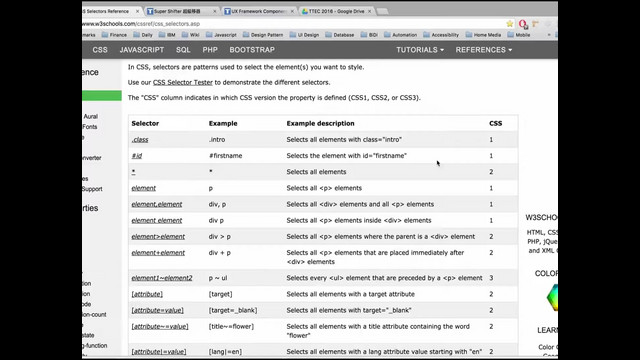Image resolution: width=640 pixels, height=360 pixels.
Task: Open the UI Design bookmarks folder
Action: [304, 35]
